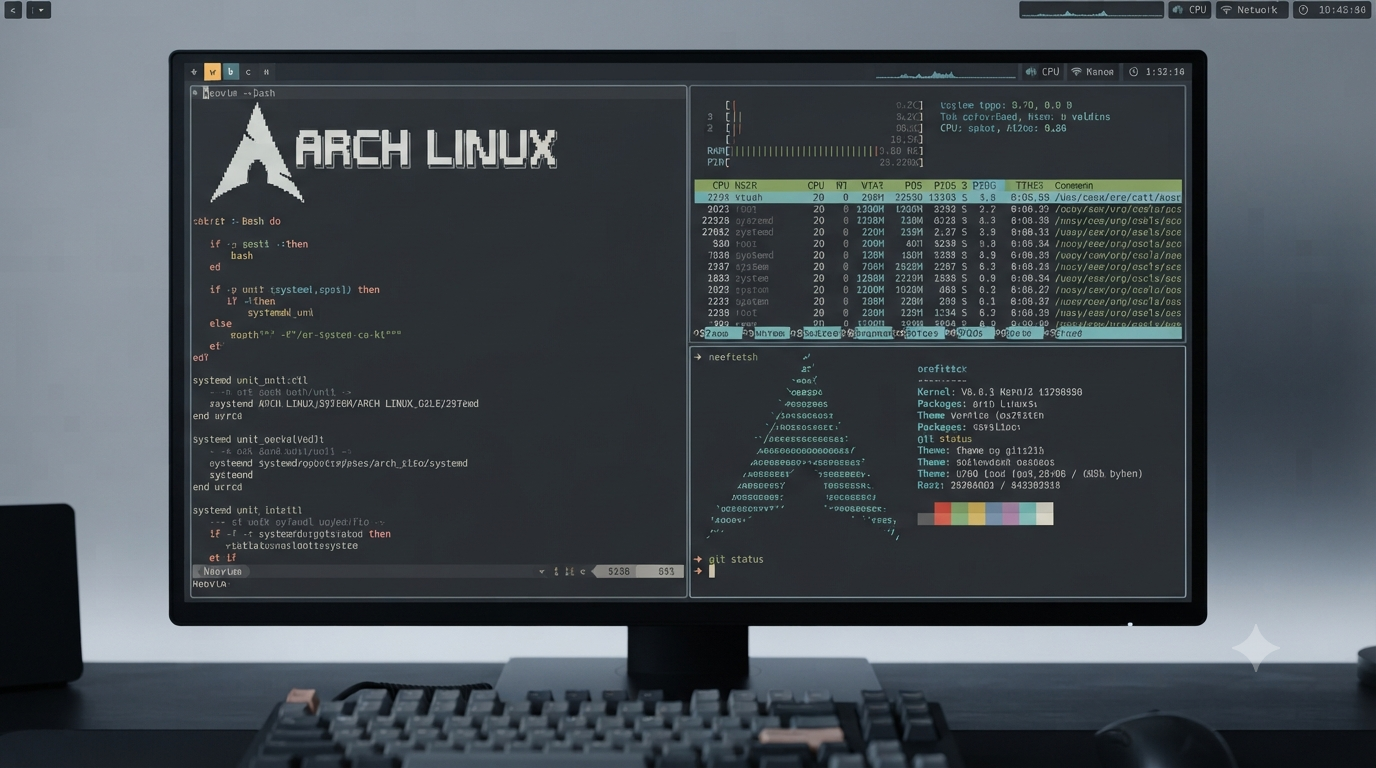The image size is (1376, 768).
Task: Click the Neovim mode indicator in the statusline
Action: pos(222,572)
